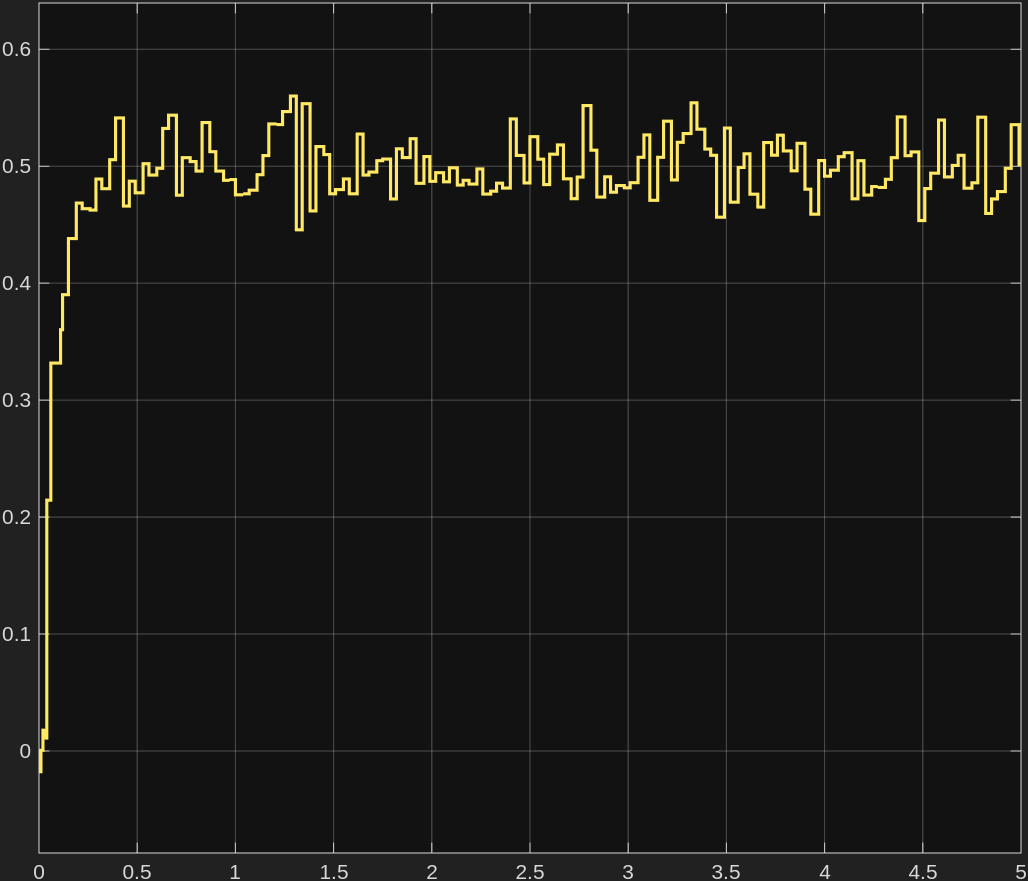The height and width of the screenshot is (881, 1028).
Task: Click the 0.1 y-axis tick label
Action: point(16,634)
